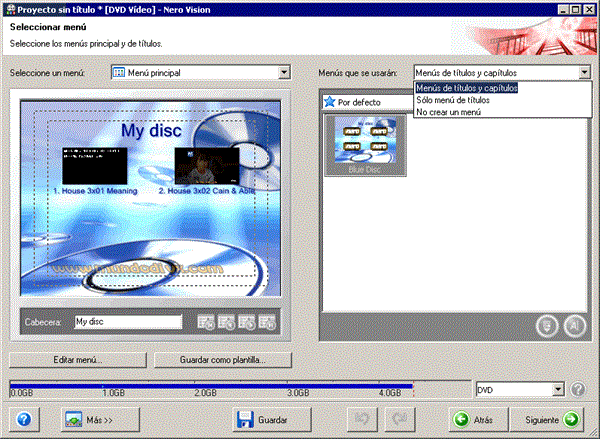Click the third icon right of Cabecera field
The height and width of the screenshot is (439, 600).
click(x=247, y=322)
